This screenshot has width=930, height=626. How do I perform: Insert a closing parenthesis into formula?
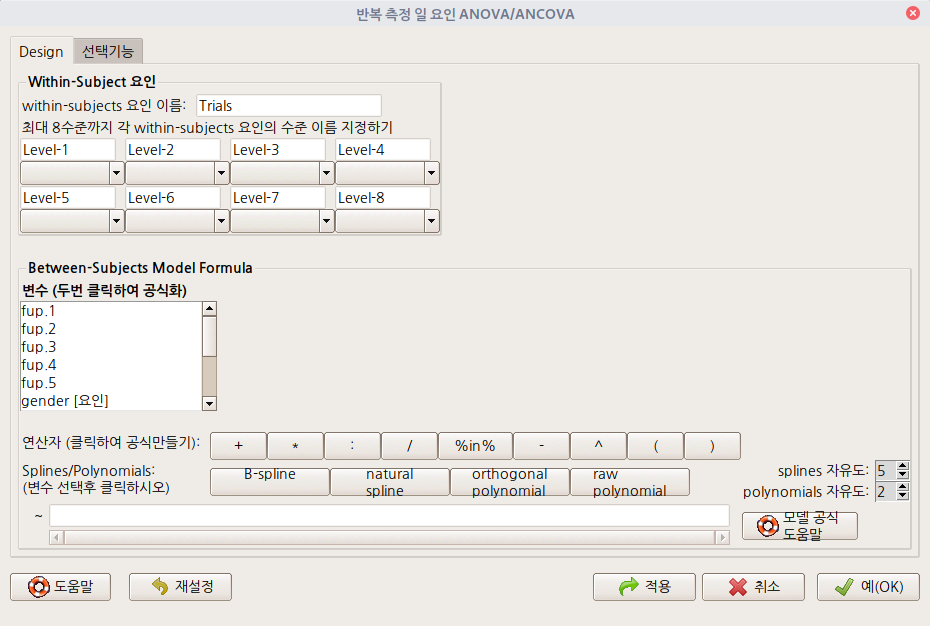(x=712, y=446)
